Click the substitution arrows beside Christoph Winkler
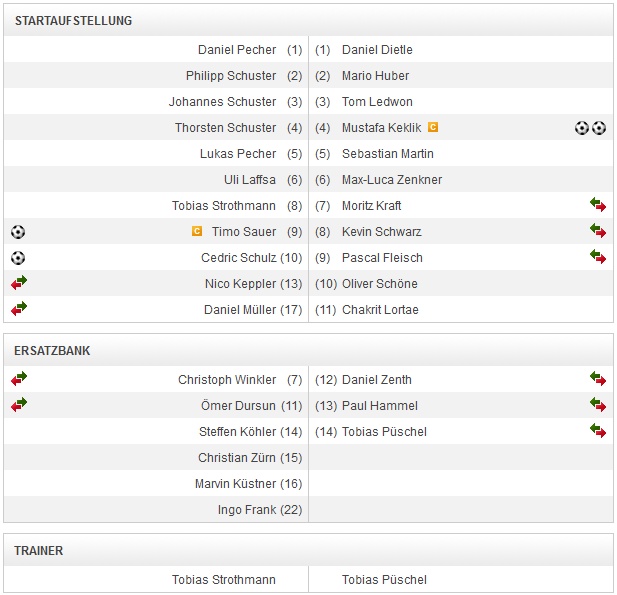The width and height of the screenshot is (617, 595). click(19, 380)
